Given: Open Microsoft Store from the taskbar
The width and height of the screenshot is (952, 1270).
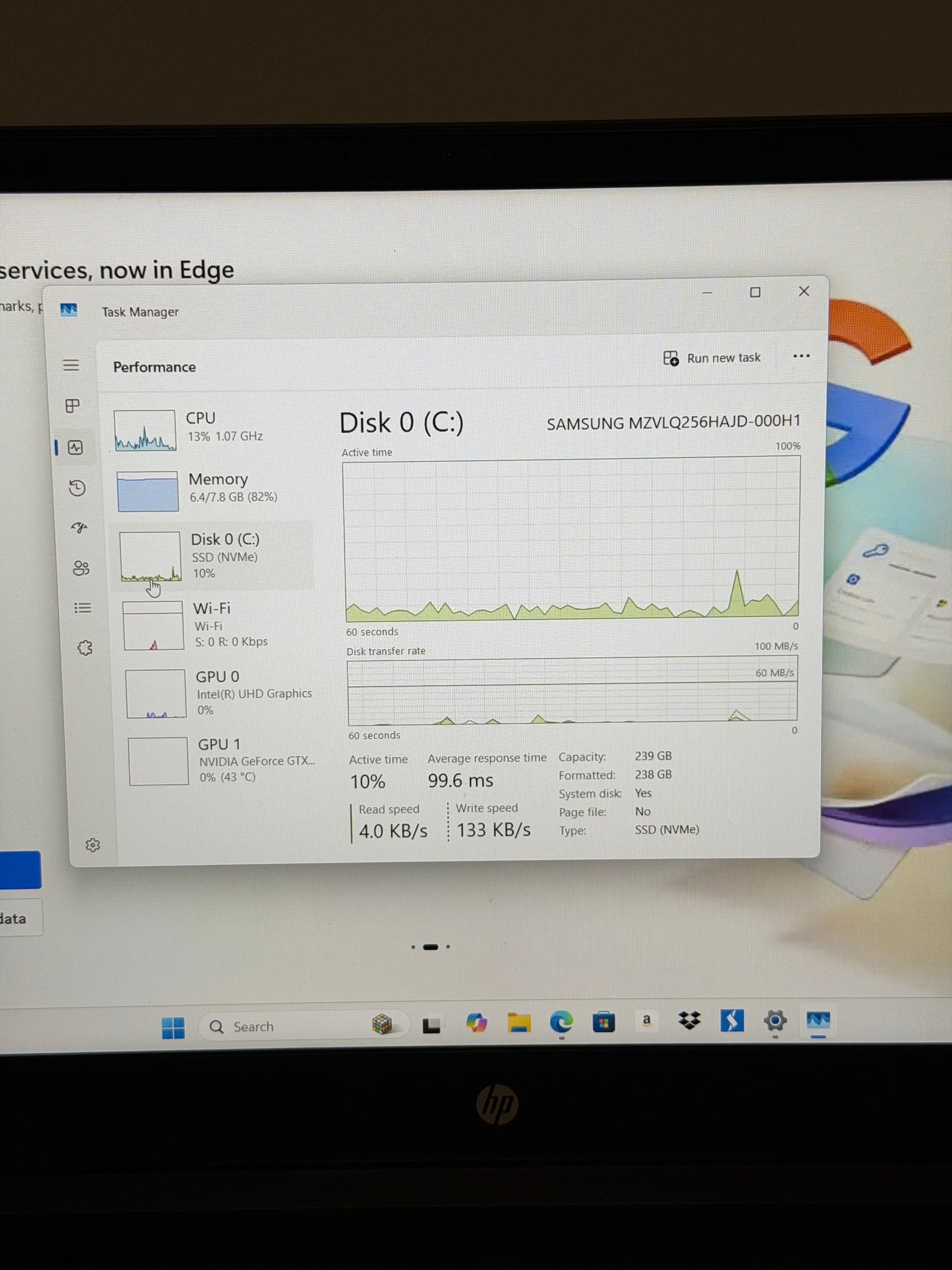Looking at the screenshot, I should [603, 1022].
